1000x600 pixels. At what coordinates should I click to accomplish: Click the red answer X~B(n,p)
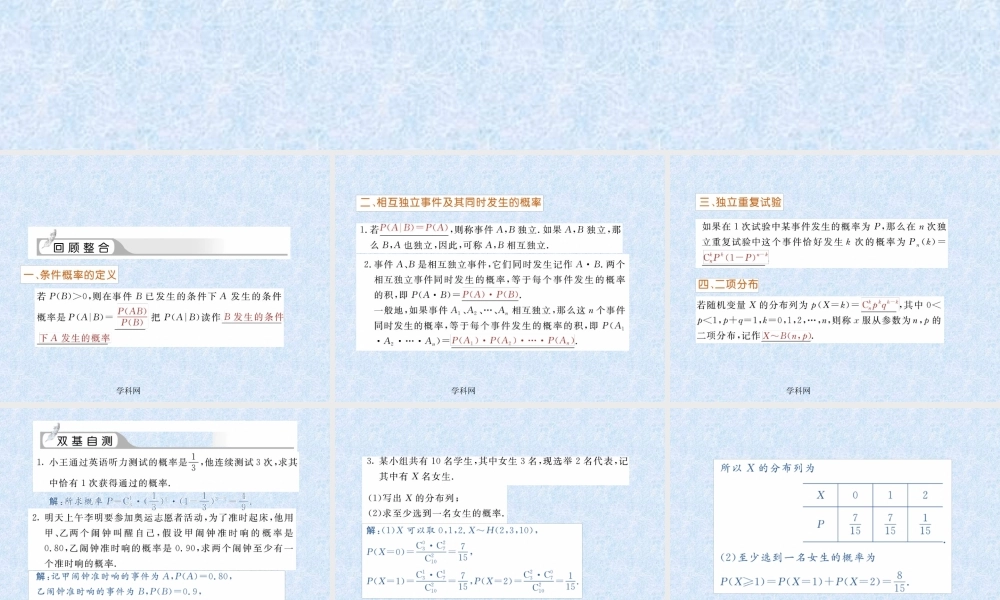(x=787, y=335)
